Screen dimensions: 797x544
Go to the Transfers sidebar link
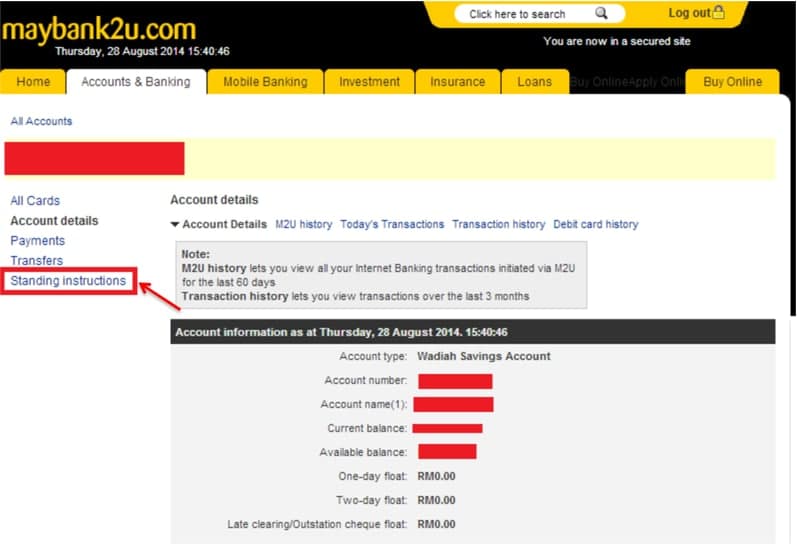click(37, 260)
